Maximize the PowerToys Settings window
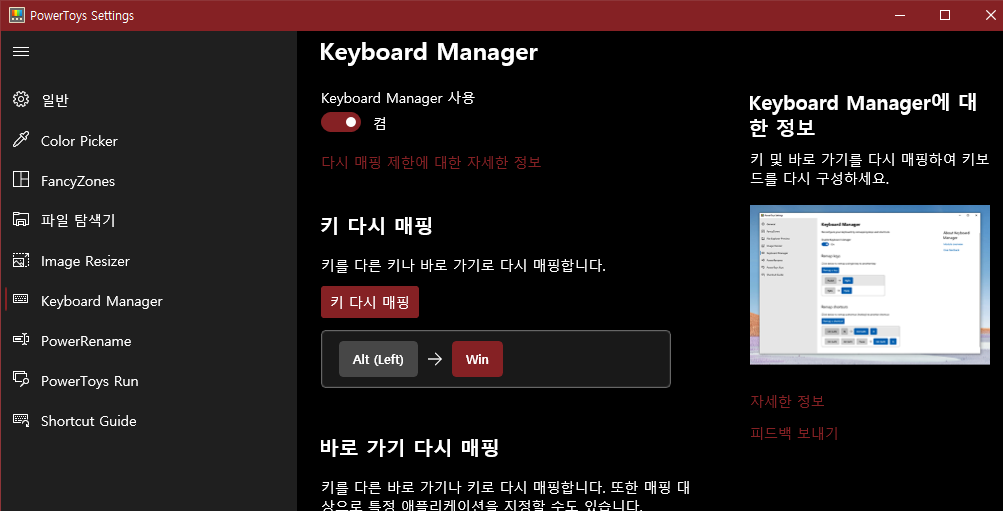 point(945,15)
